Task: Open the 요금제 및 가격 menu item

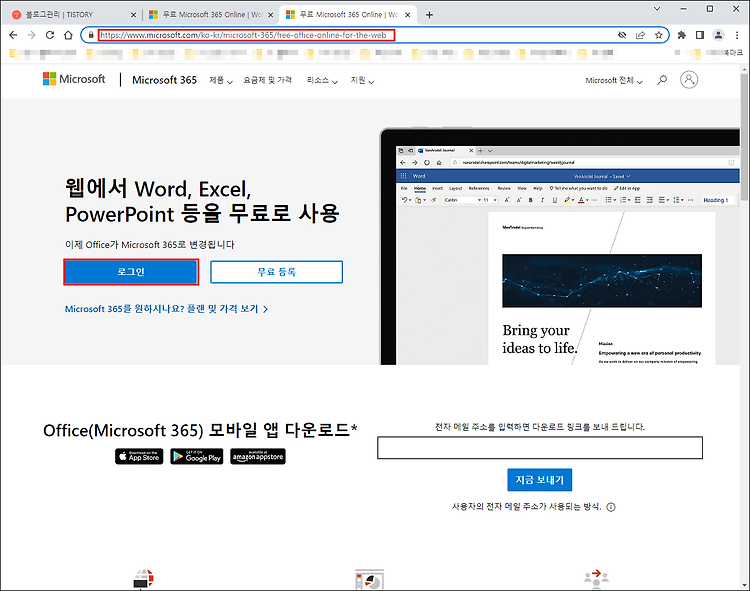Action: pos(267,80)
